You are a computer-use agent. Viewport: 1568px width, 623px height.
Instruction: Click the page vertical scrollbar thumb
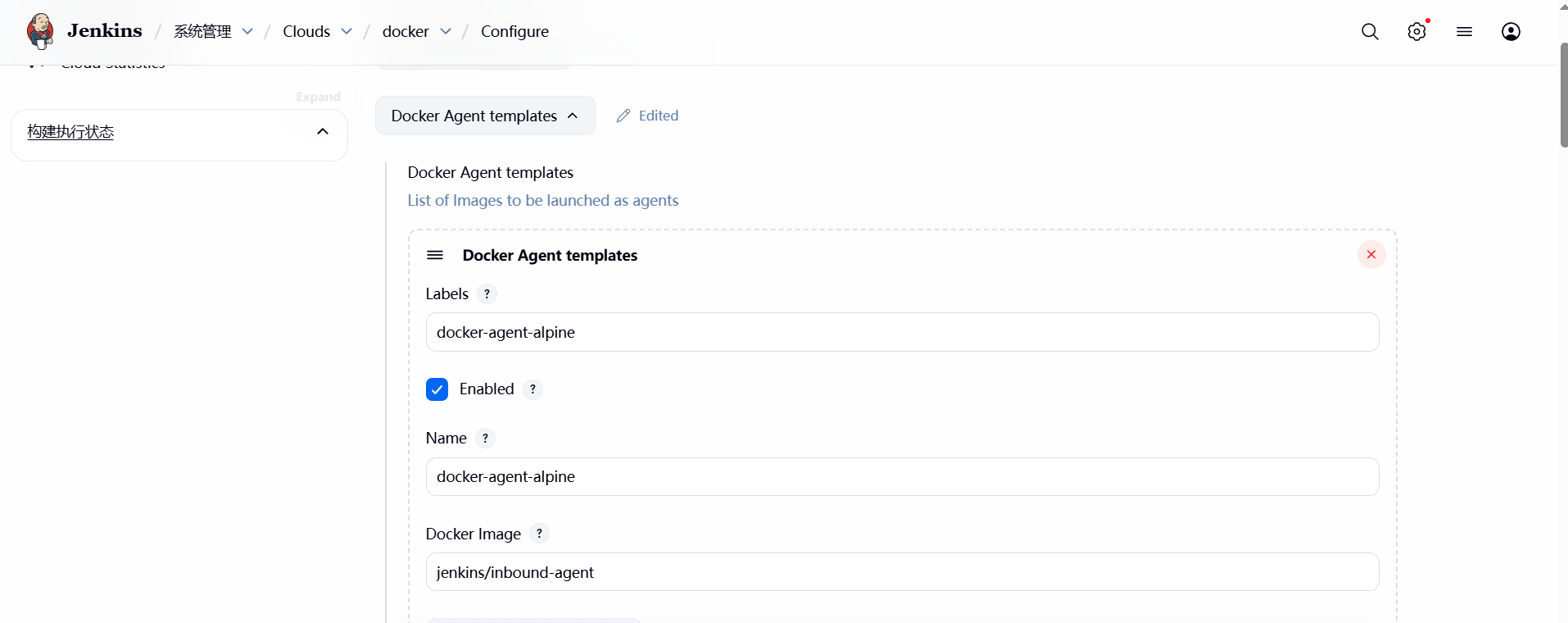pyautogui.click(x=1563, y=94)
